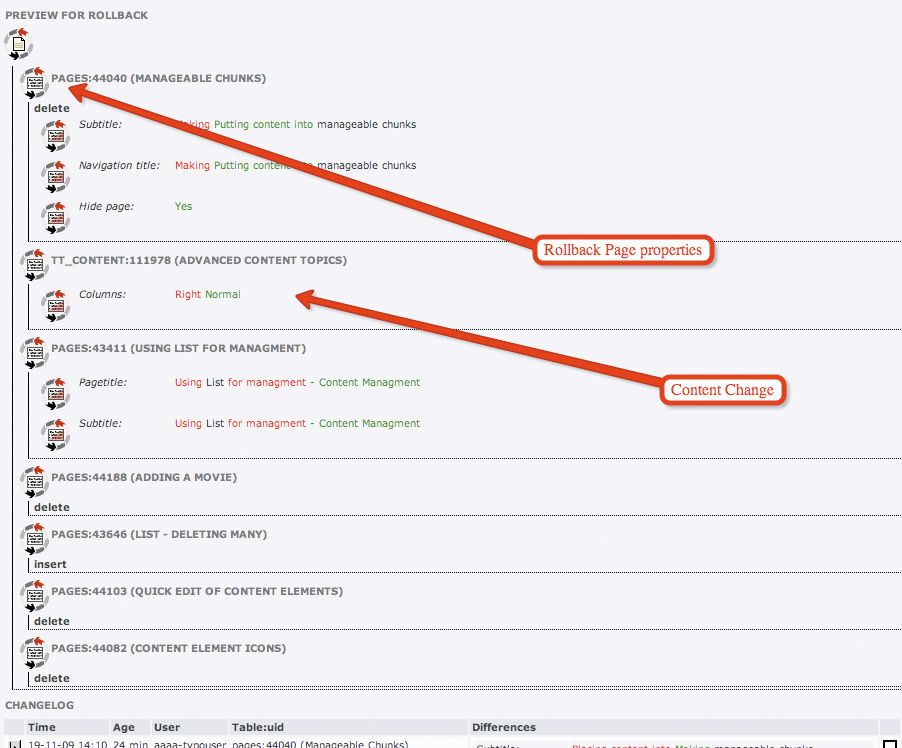The width and height of the screenshot is (902, 748).
Task: Rollback the Hide page field change
Action: coord(56,216)
